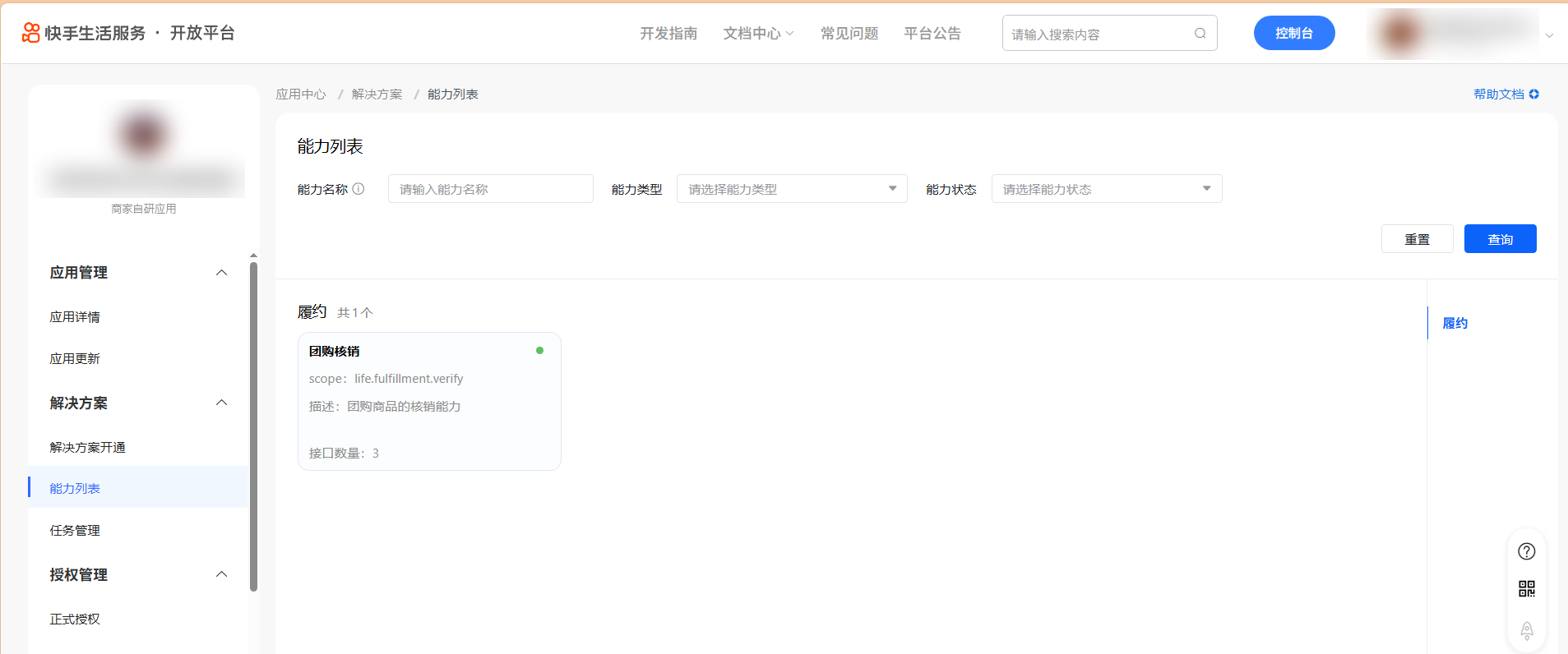Select 任务管理 in the sidebar
Image resolution: width=1568 pixels, height=654 pixels.
(75, 531)
